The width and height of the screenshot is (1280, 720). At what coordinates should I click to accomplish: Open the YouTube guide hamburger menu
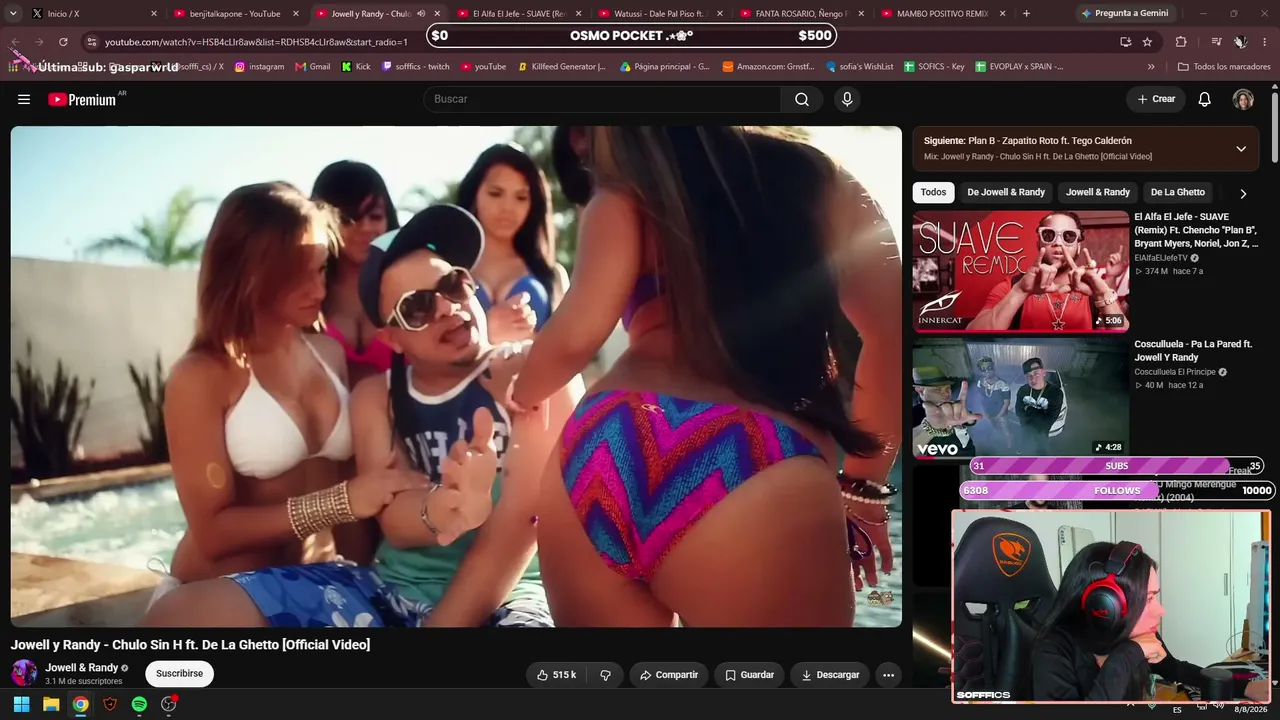[24, 99]
